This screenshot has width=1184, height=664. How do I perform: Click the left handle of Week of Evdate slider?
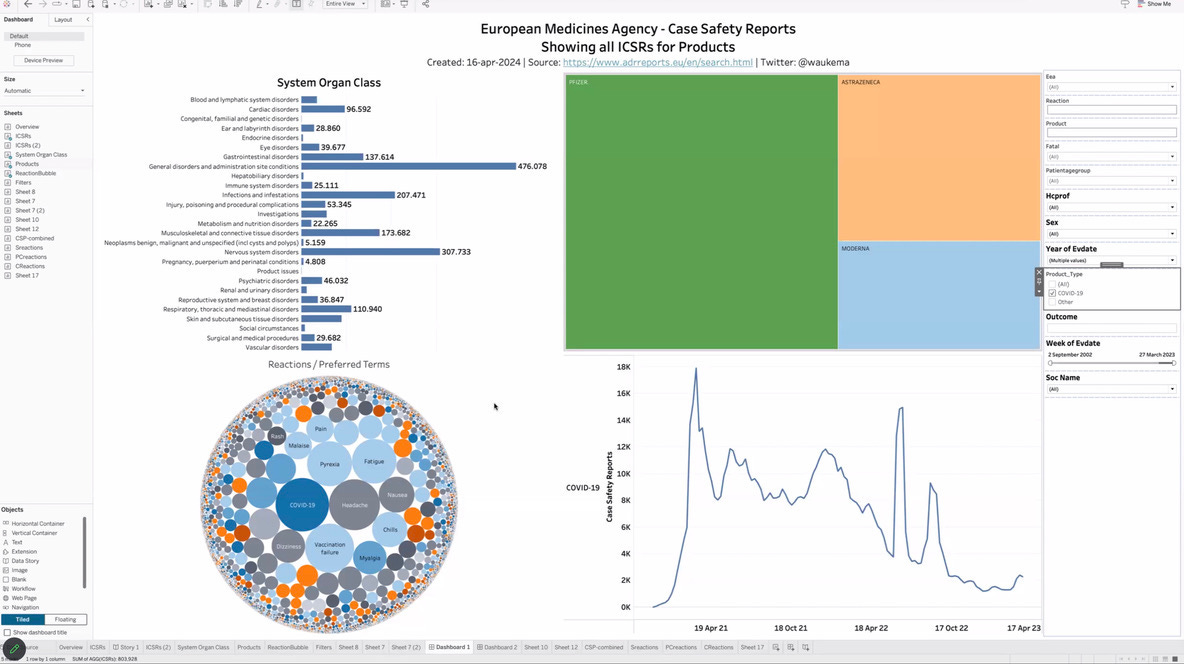tap(1050, 363)
